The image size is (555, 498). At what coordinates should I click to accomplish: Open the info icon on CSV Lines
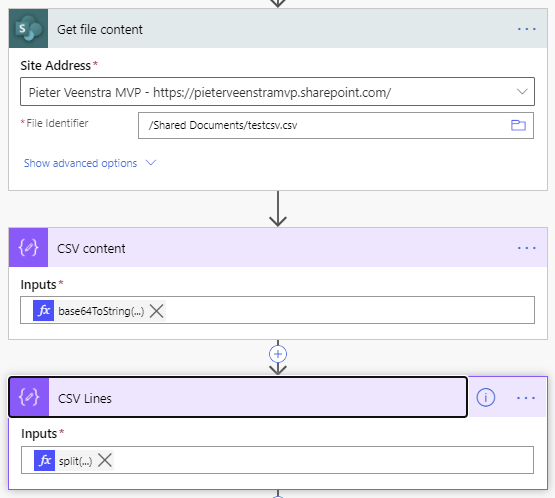pos(486,397)
